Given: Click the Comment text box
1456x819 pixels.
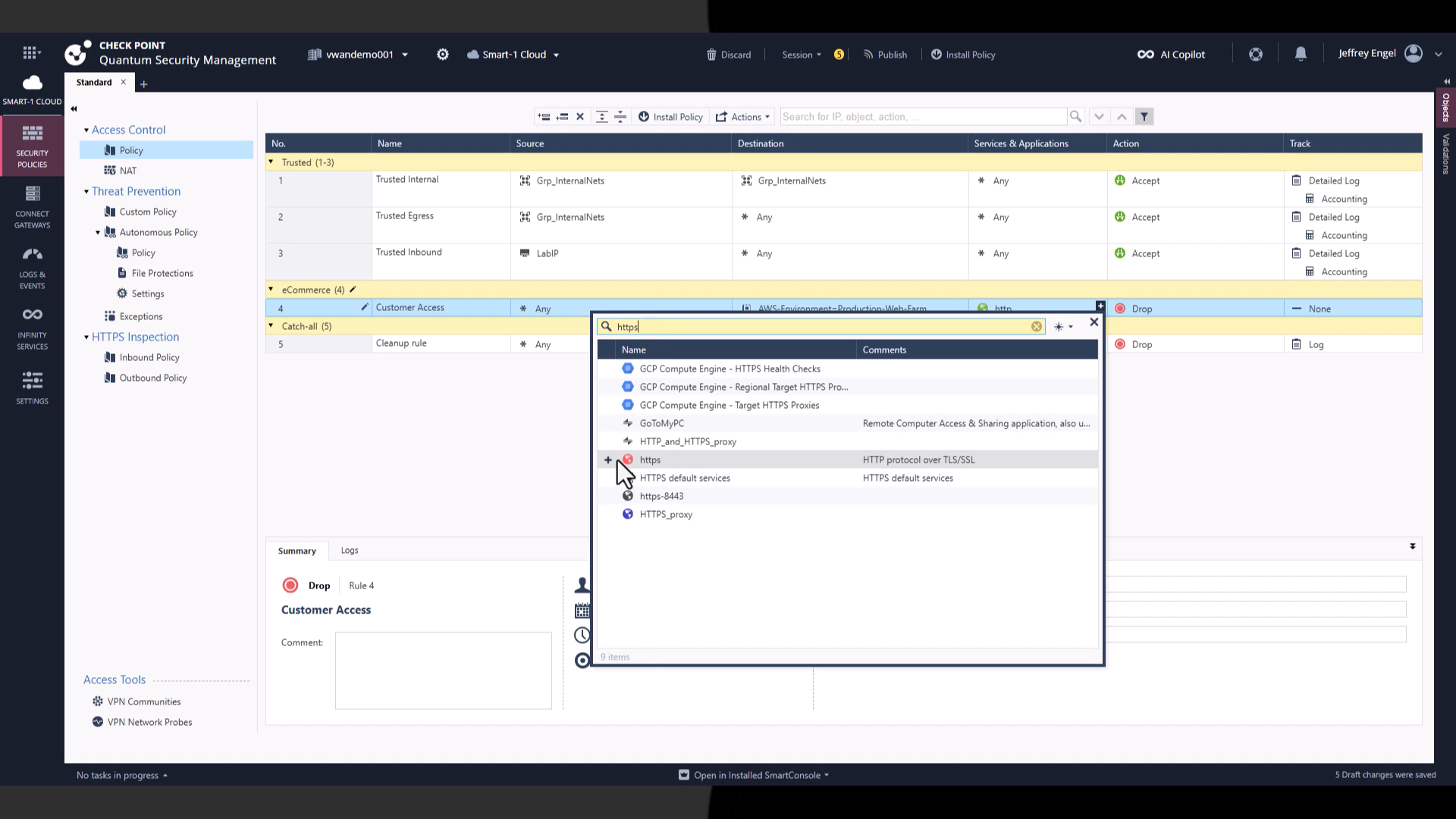Looking at the screenshot, I should tap(444, 670).
